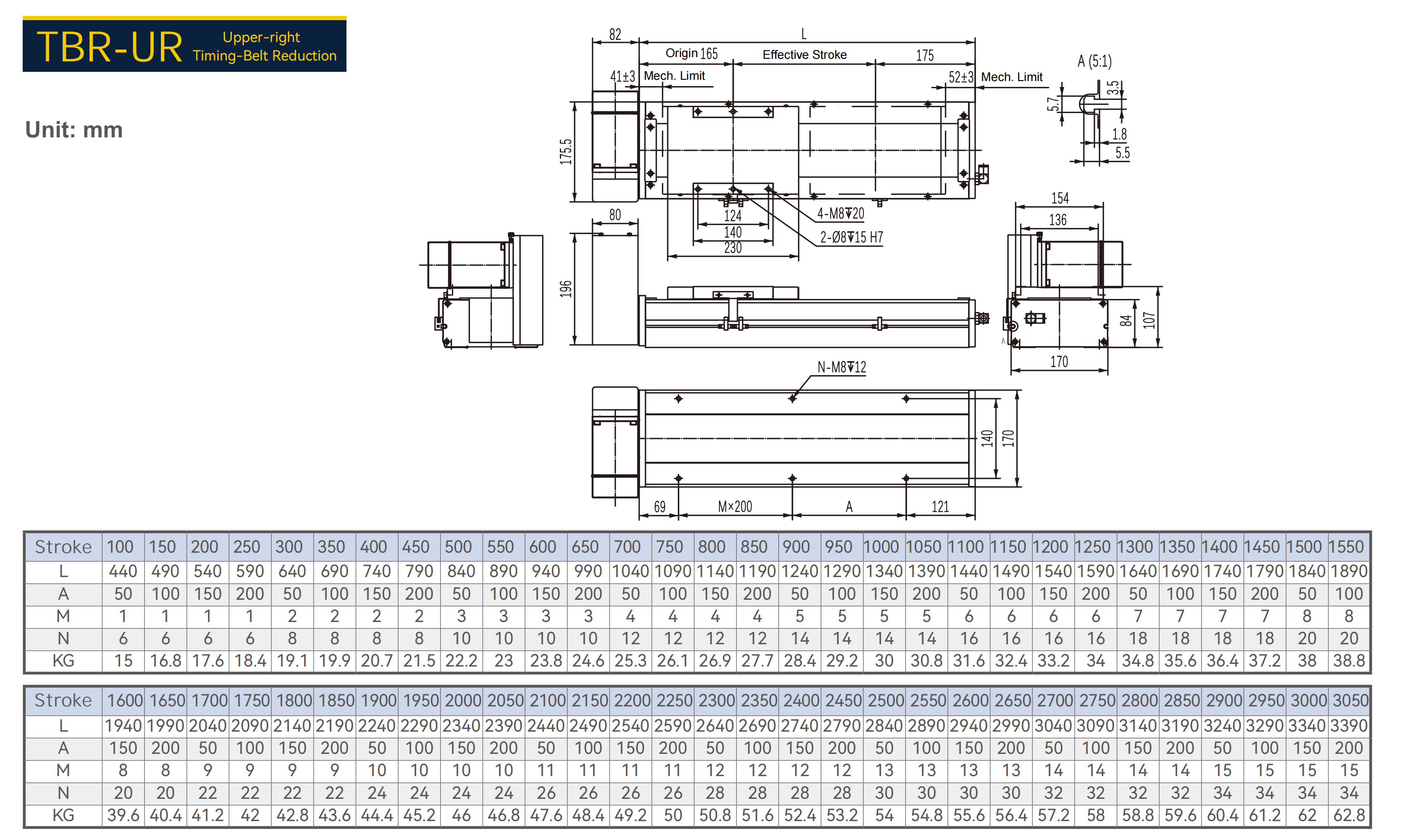Click the '69' start offset dimension

point(659,507)
